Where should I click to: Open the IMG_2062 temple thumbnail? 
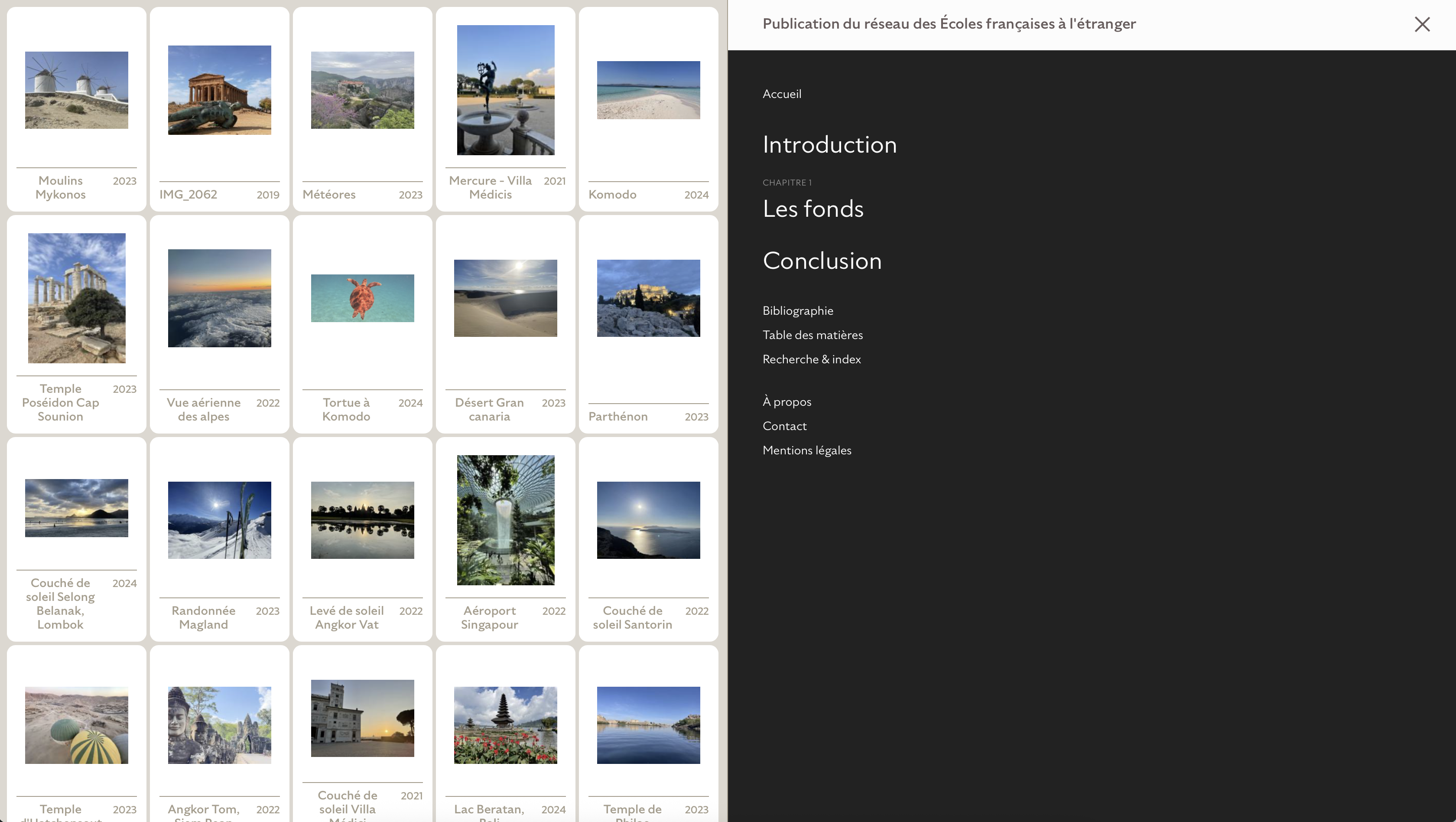pos(219,91)
